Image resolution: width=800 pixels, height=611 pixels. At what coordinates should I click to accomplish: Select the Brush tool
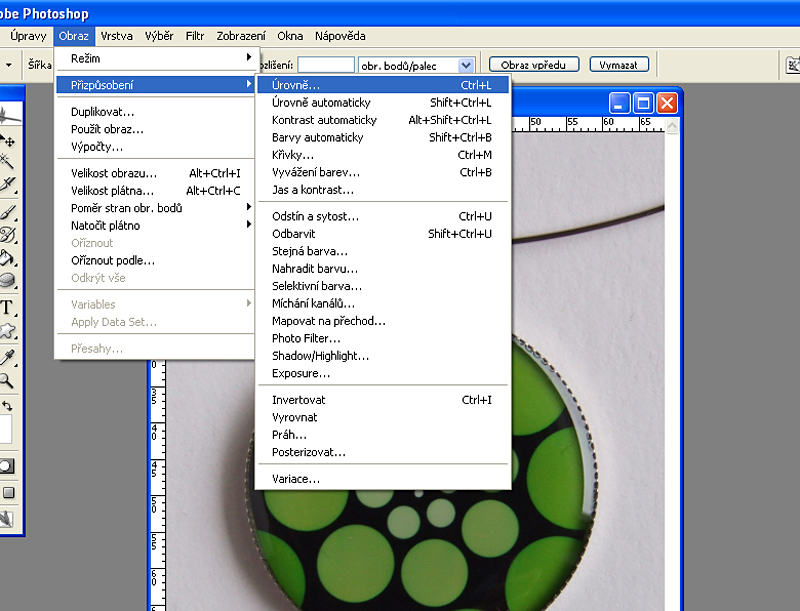(x=8, y=211)
